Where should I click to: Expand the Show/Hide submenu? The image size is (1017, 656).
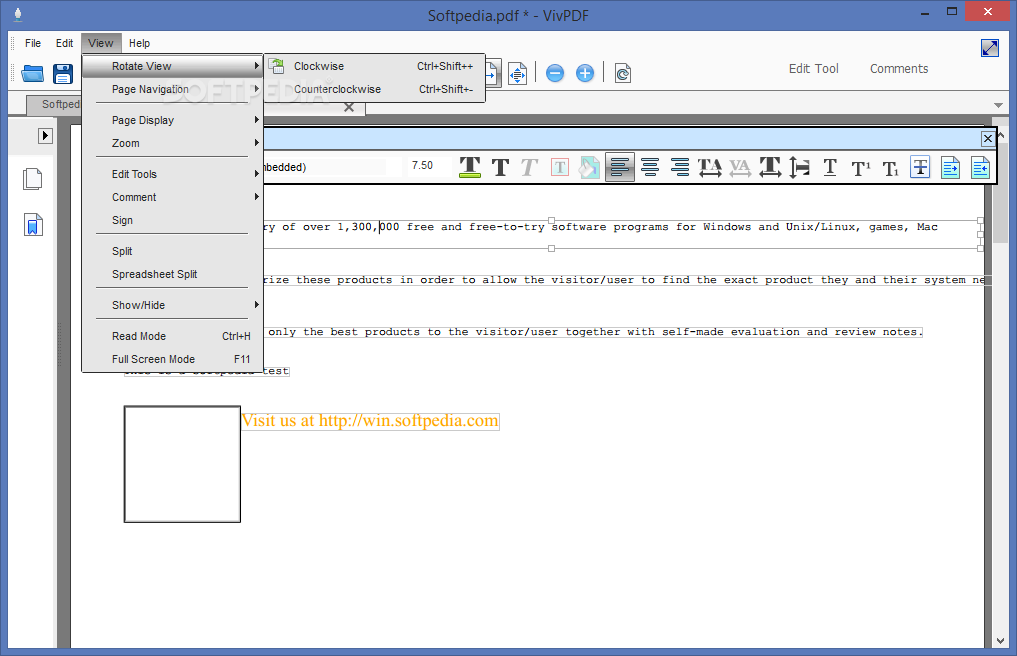pos(173,306)
